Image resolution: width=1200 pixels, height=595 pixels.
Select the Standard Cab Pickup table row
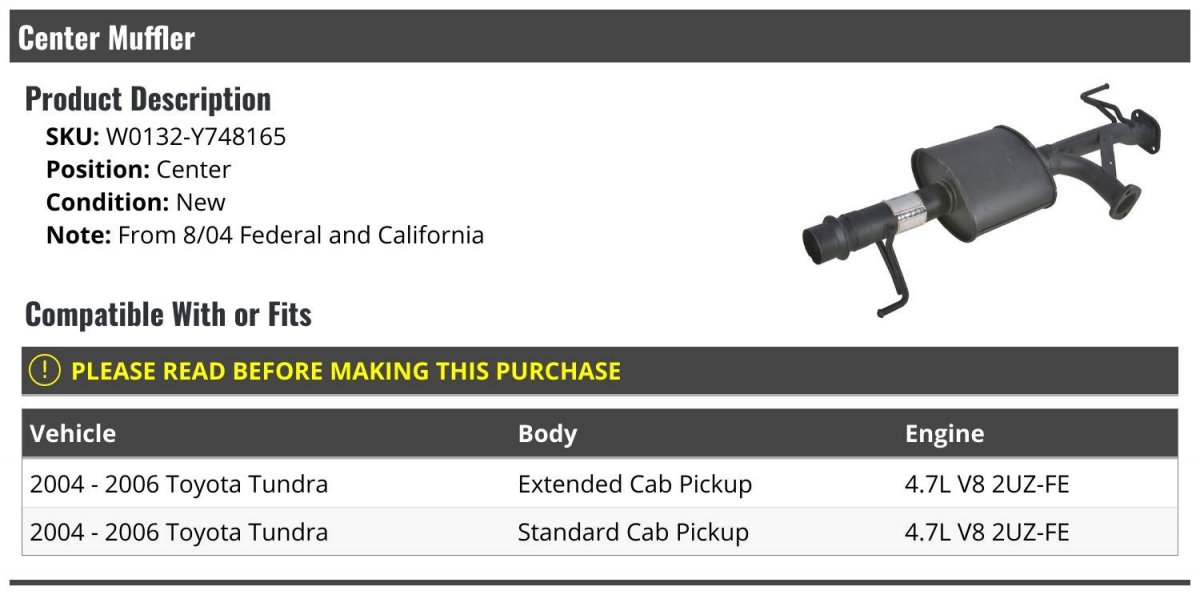click(600, 532)
